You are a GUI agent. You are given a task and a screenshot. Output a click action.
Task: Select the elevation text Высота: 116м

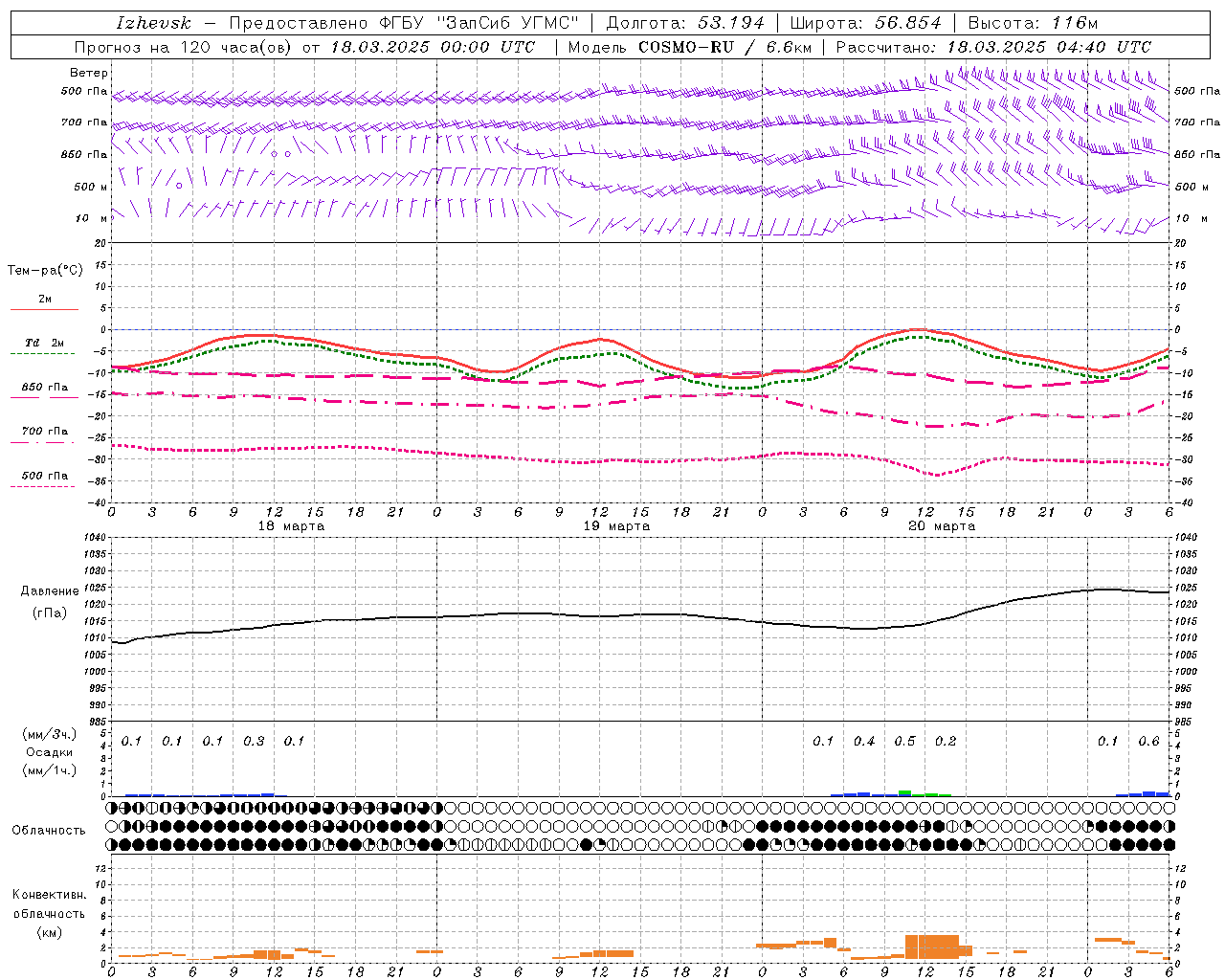[1034, 23]
